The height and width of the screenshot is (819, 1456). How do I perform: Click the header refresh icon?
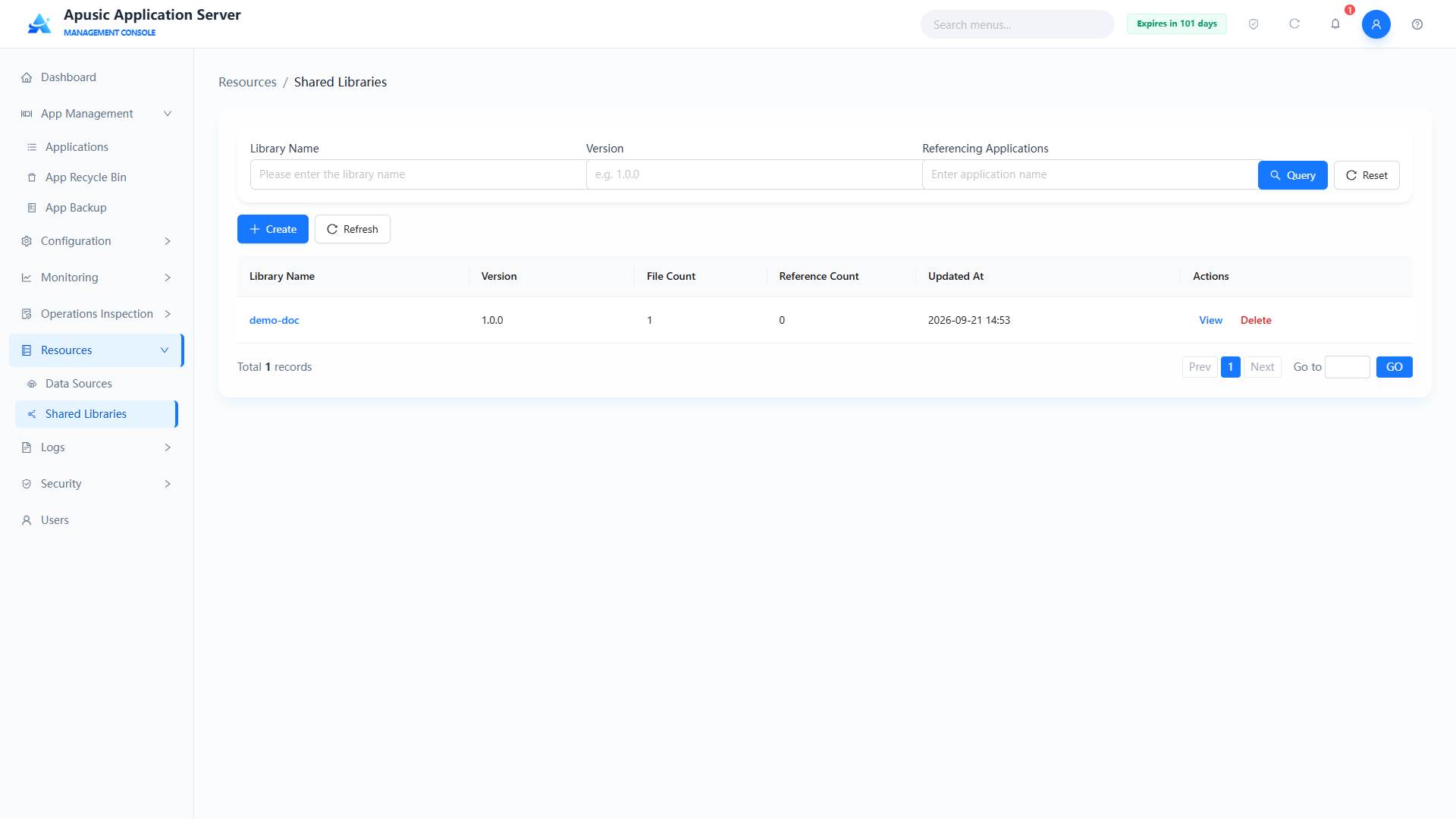(1294, 24)
